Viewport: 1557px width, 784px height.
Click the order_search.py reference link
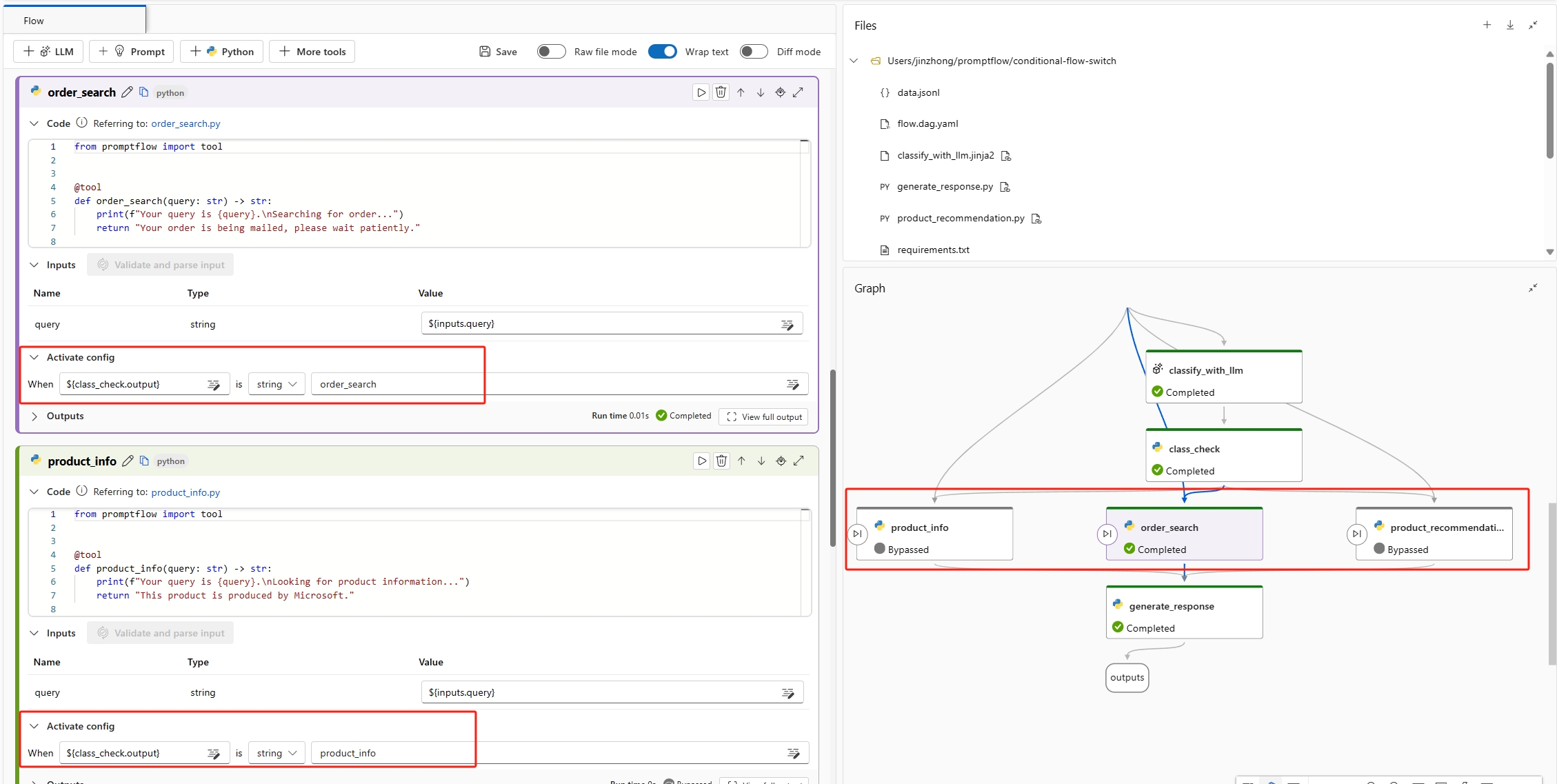[x=185, y=123]
